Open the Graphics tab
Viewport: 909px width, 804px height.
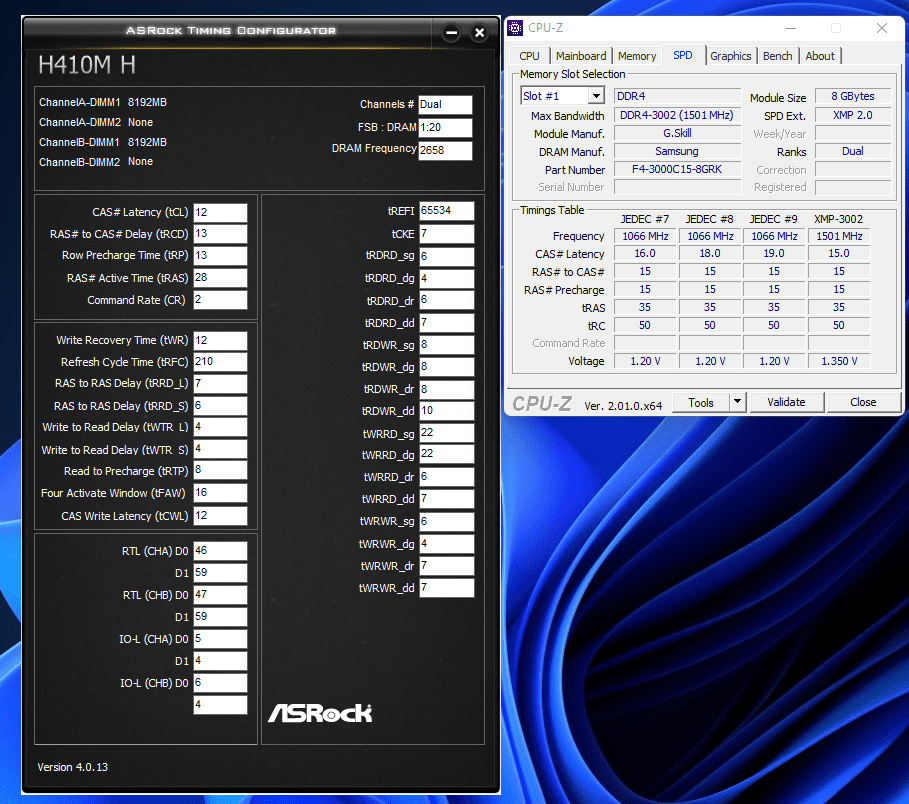click(x=730, y=56)
